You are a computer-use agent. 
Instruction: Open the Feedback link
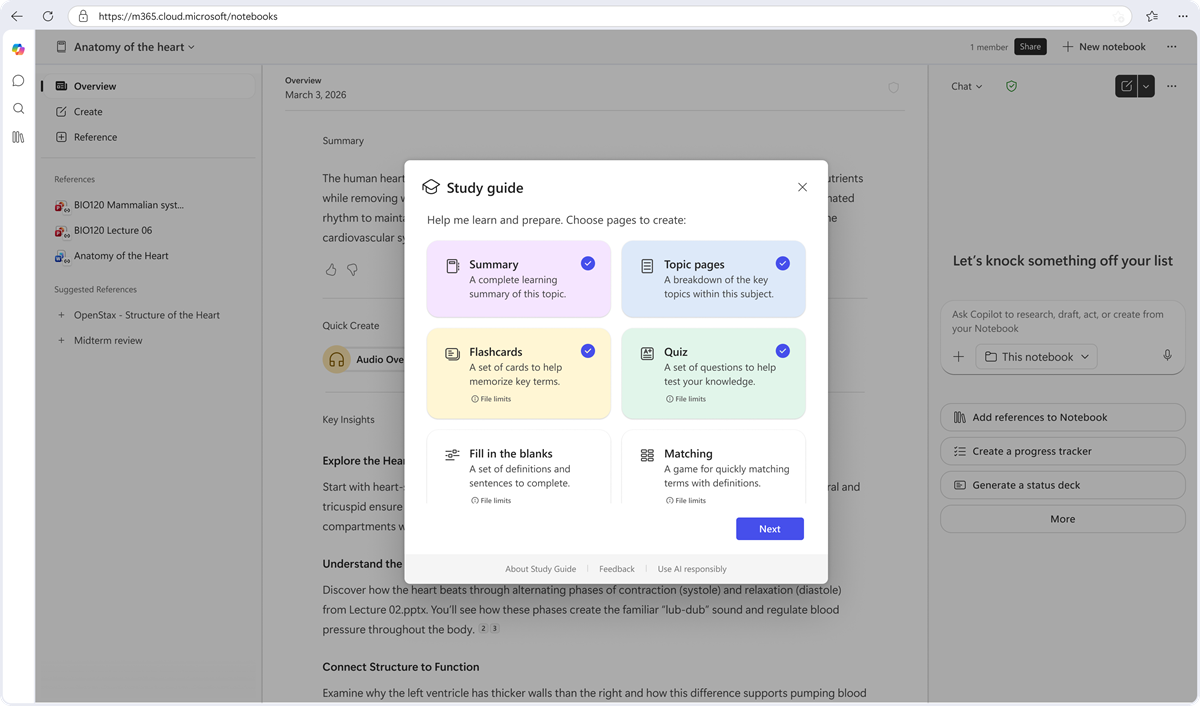617,569
